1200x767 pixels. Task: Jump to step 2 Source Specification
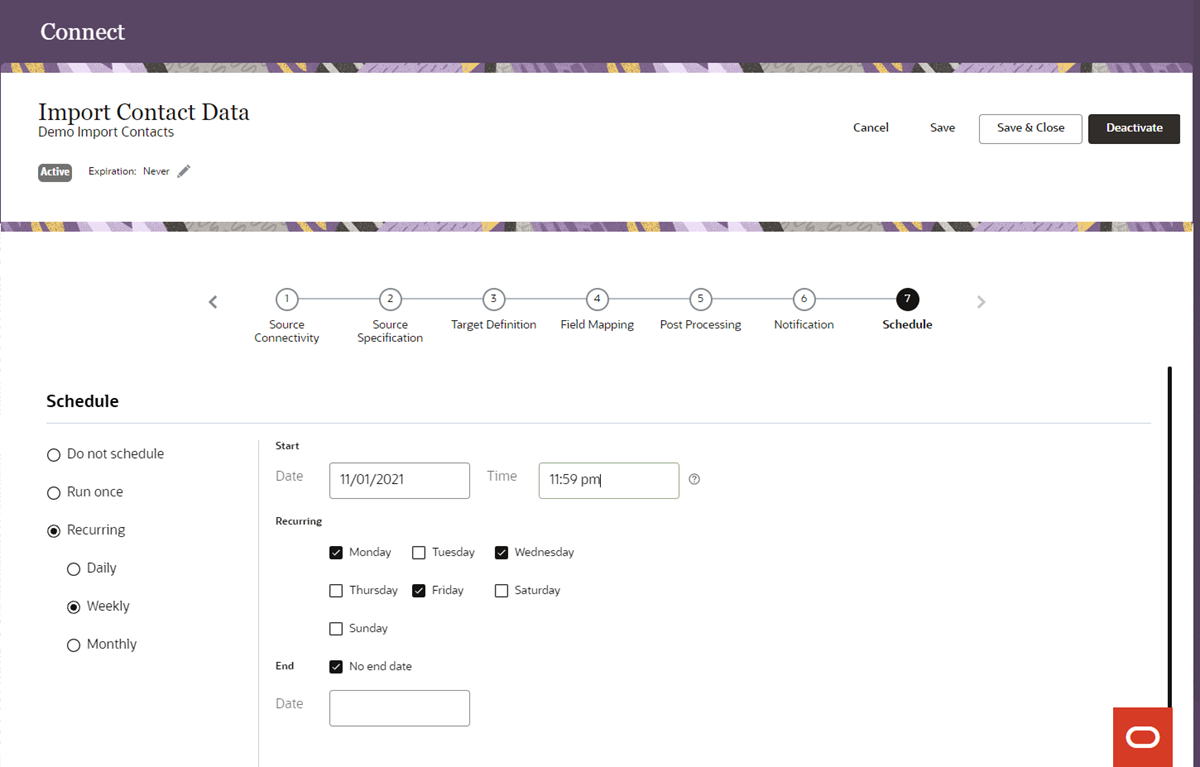pos(390,299)
